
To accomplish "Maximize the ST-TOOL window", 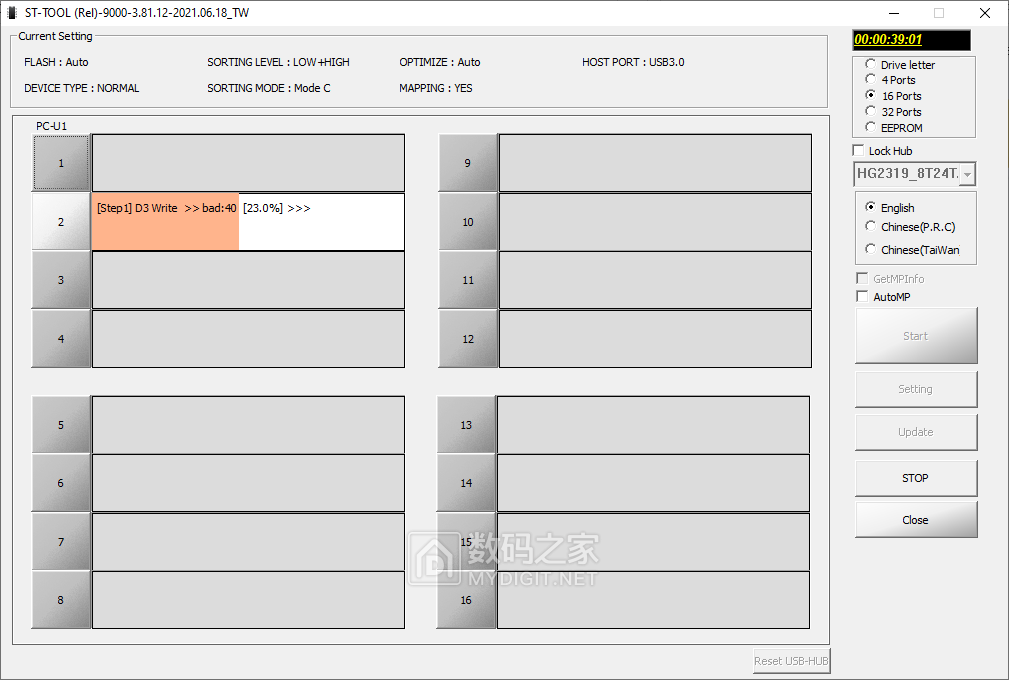I will pyautogui.click(x=939, y=13).
